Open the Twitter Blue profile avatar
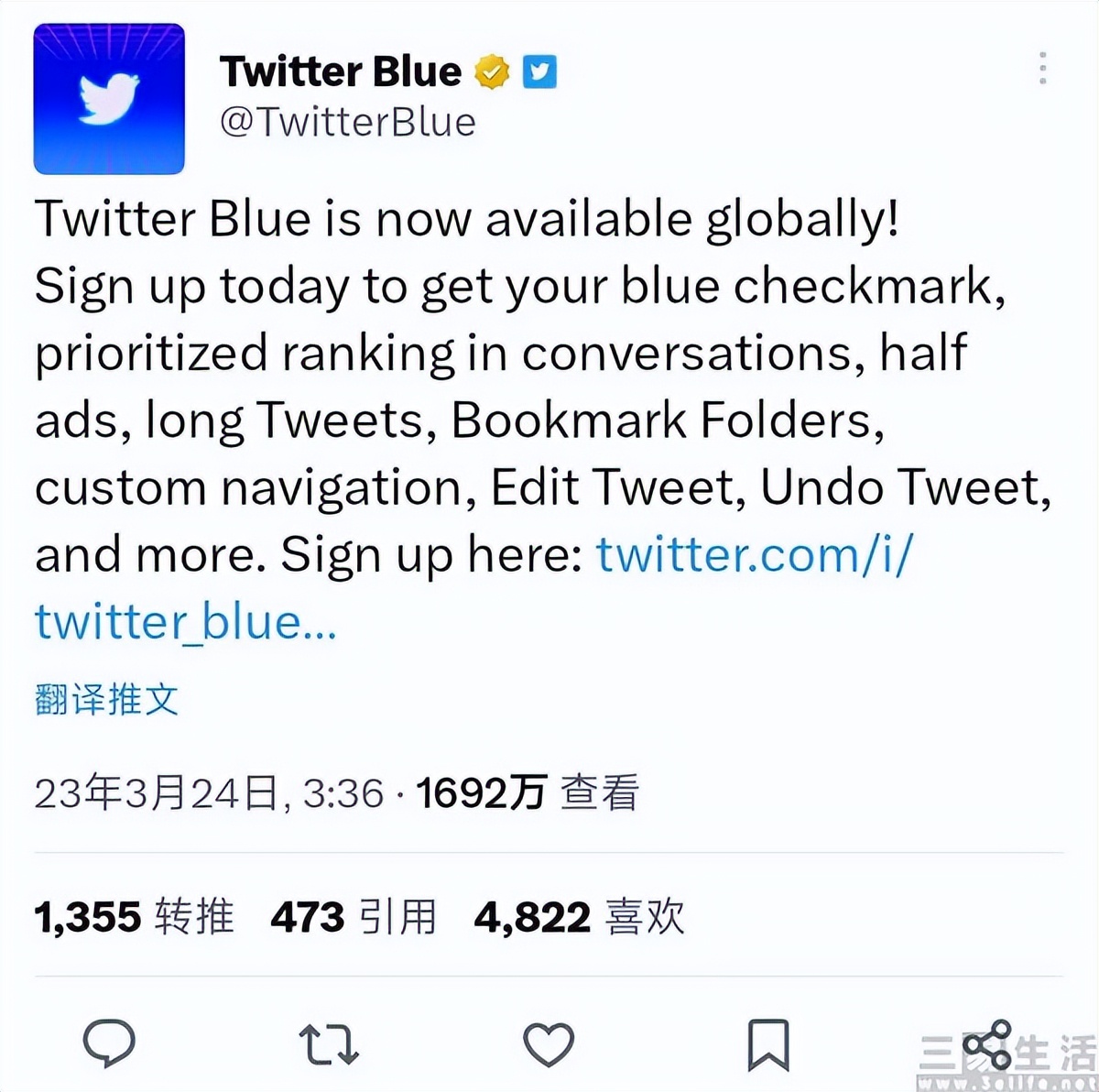The height and width of the screenshot is (1092, 1099). pos(109,99)
